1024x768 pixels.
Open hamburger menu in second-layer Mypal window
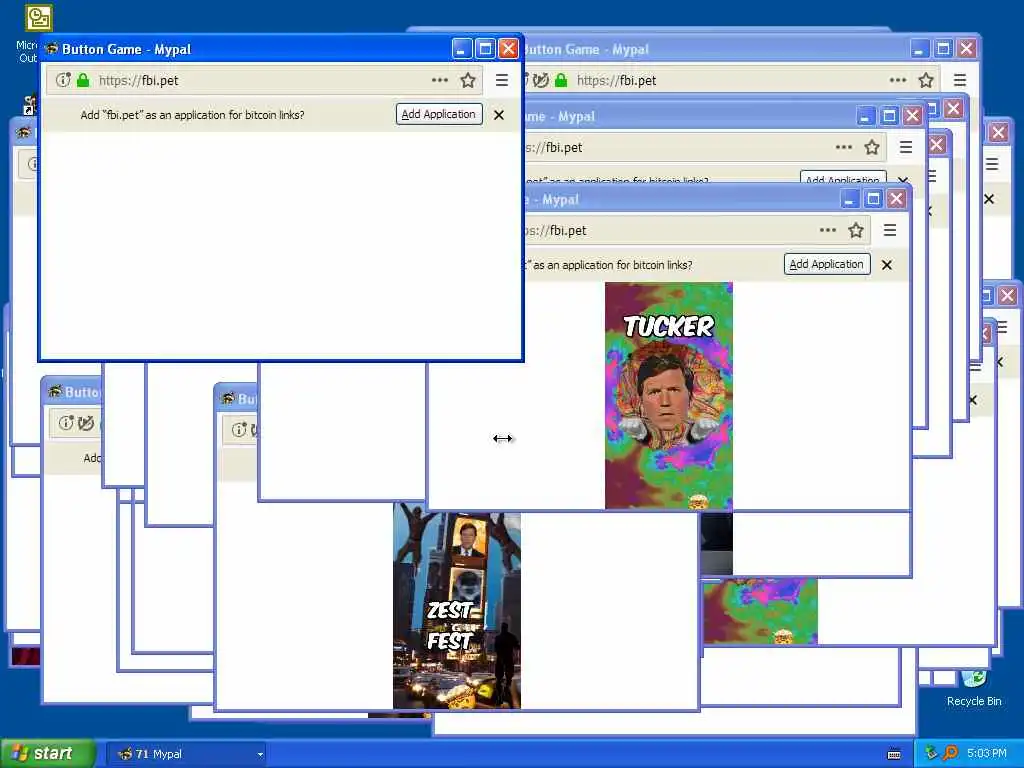coord(905,147)
